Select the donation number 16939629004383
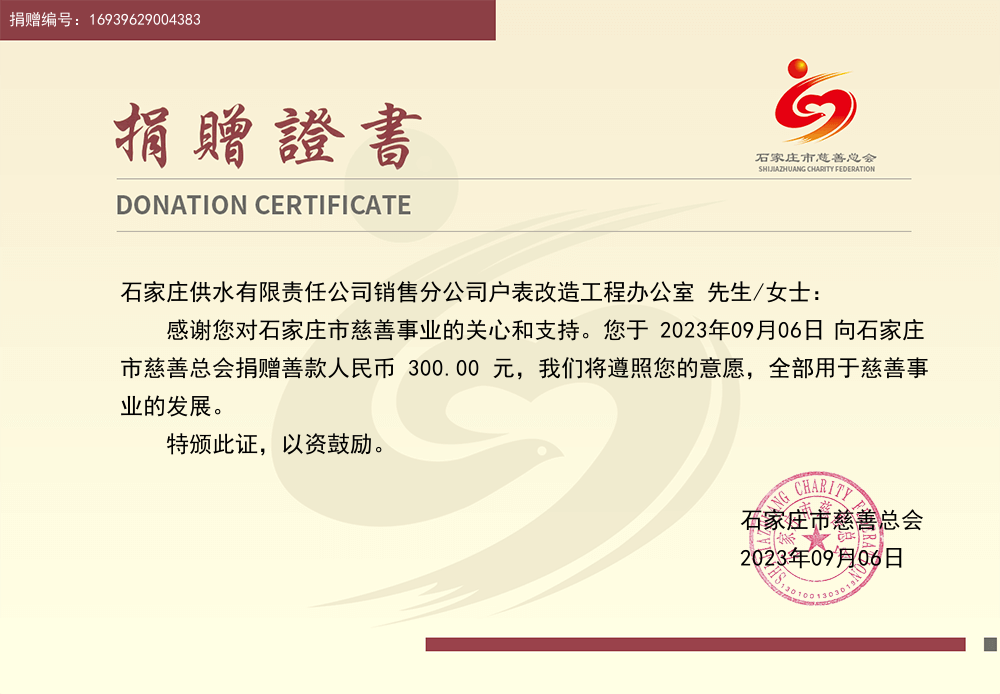The height and width of the screenshot is (694, 1000). (145, 20)
